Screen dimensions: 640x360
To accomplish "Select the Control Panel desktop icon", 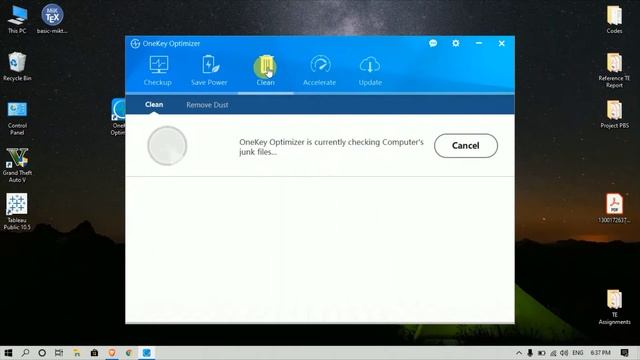I will (x=17, y=118).
